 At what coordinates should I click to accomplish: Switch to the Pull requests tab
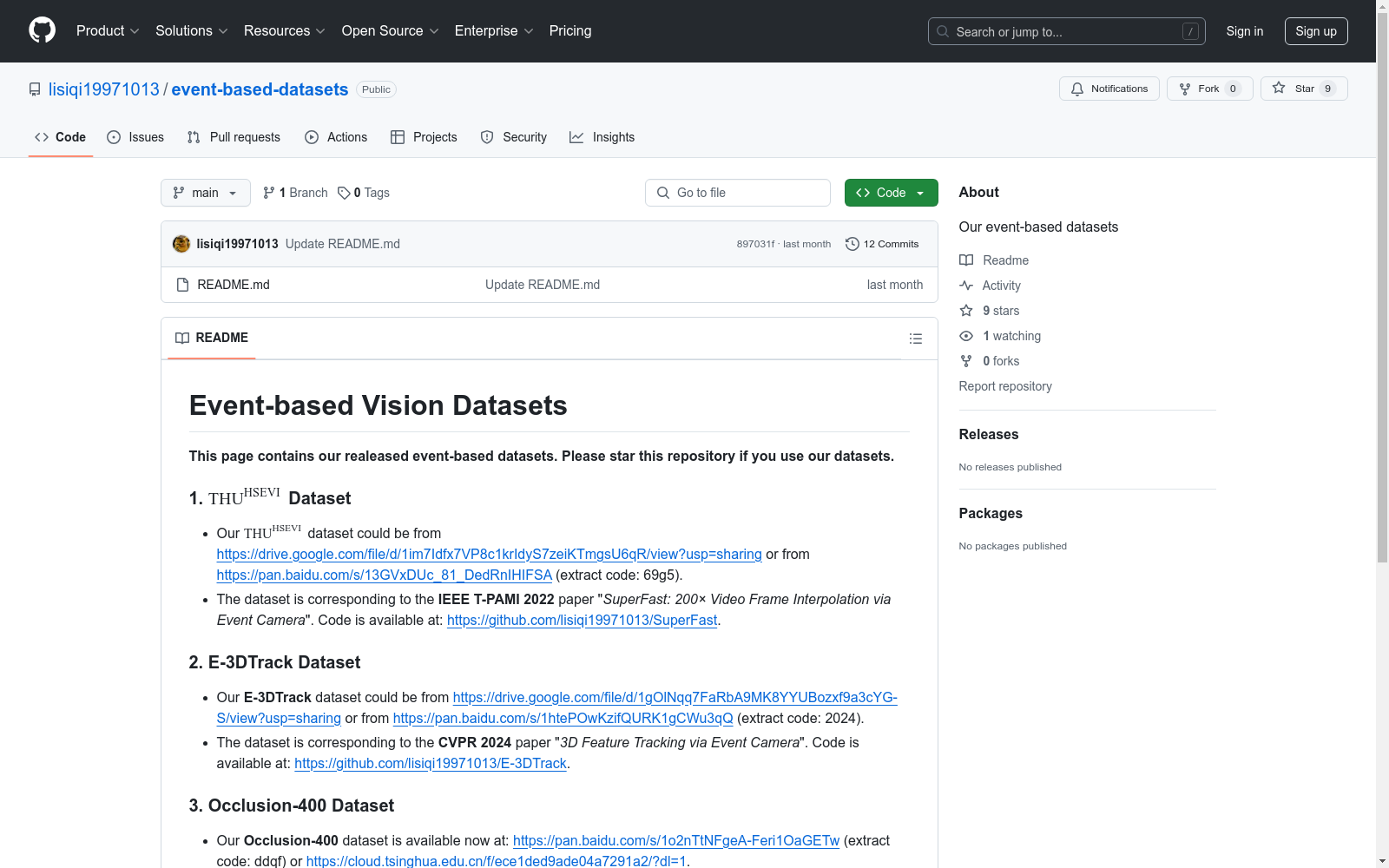click(234, 137)
